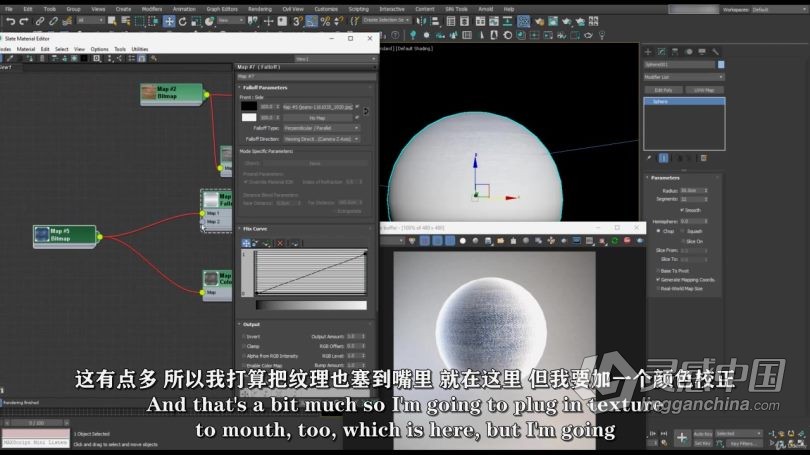The image size is (810, 455).
Task: Open the Modifier List dropdown
Action: 683,77
